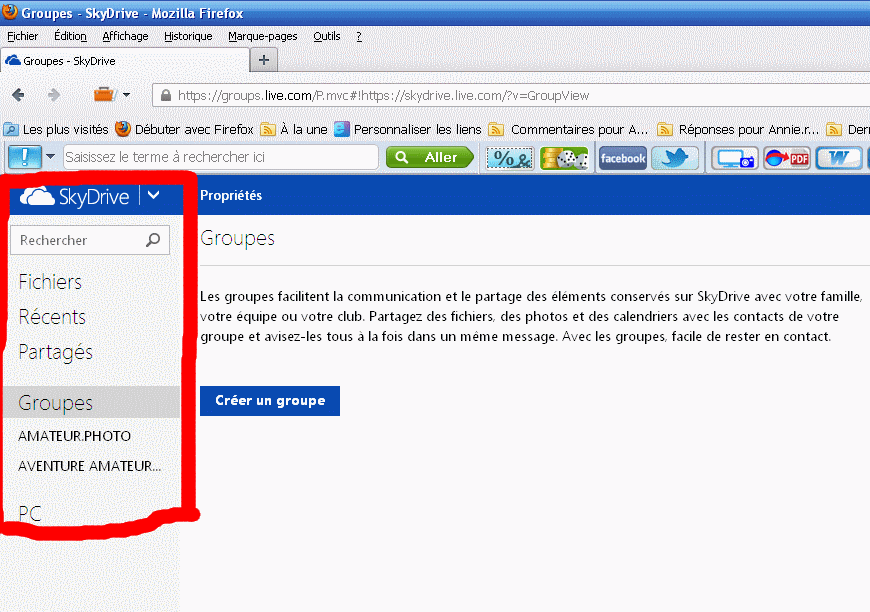Select Groupes in the SkyDrive sidebar
Image resolution: width=870 pixels, height=612 pixels.
[x=92, y=402]
